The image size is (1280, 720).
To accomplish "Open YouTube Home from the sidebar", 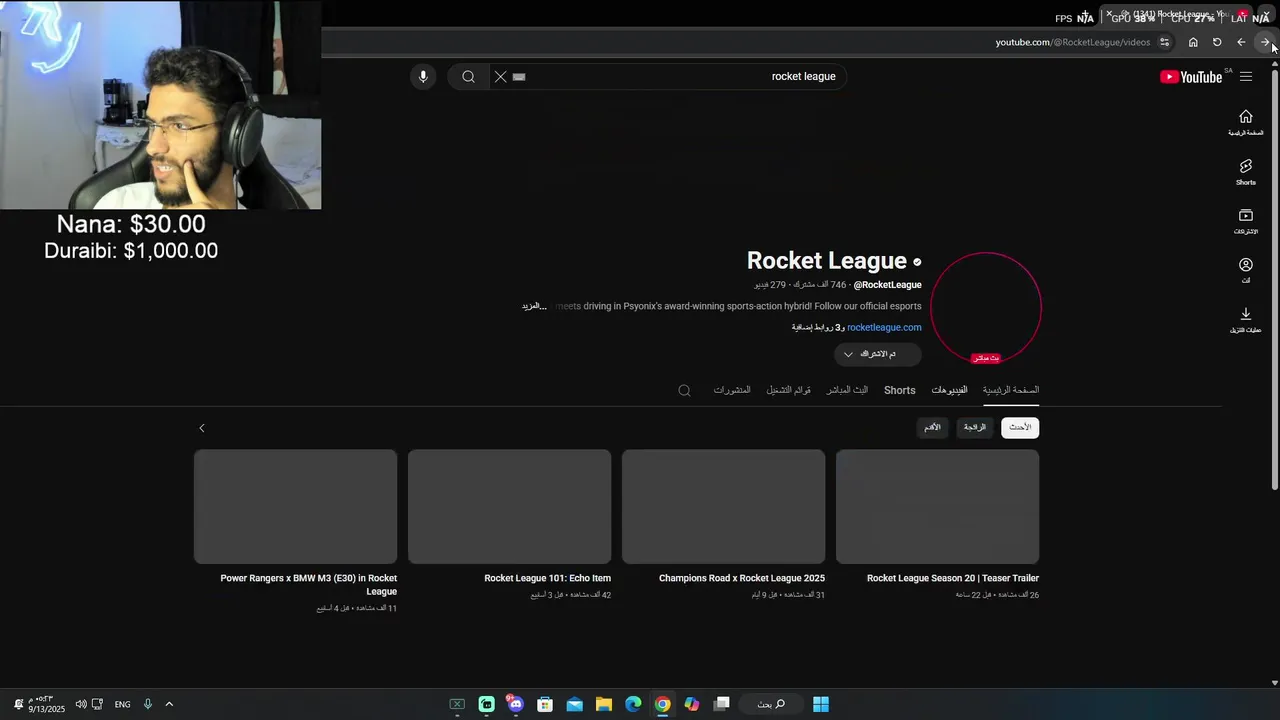I will pos(1246,122).
